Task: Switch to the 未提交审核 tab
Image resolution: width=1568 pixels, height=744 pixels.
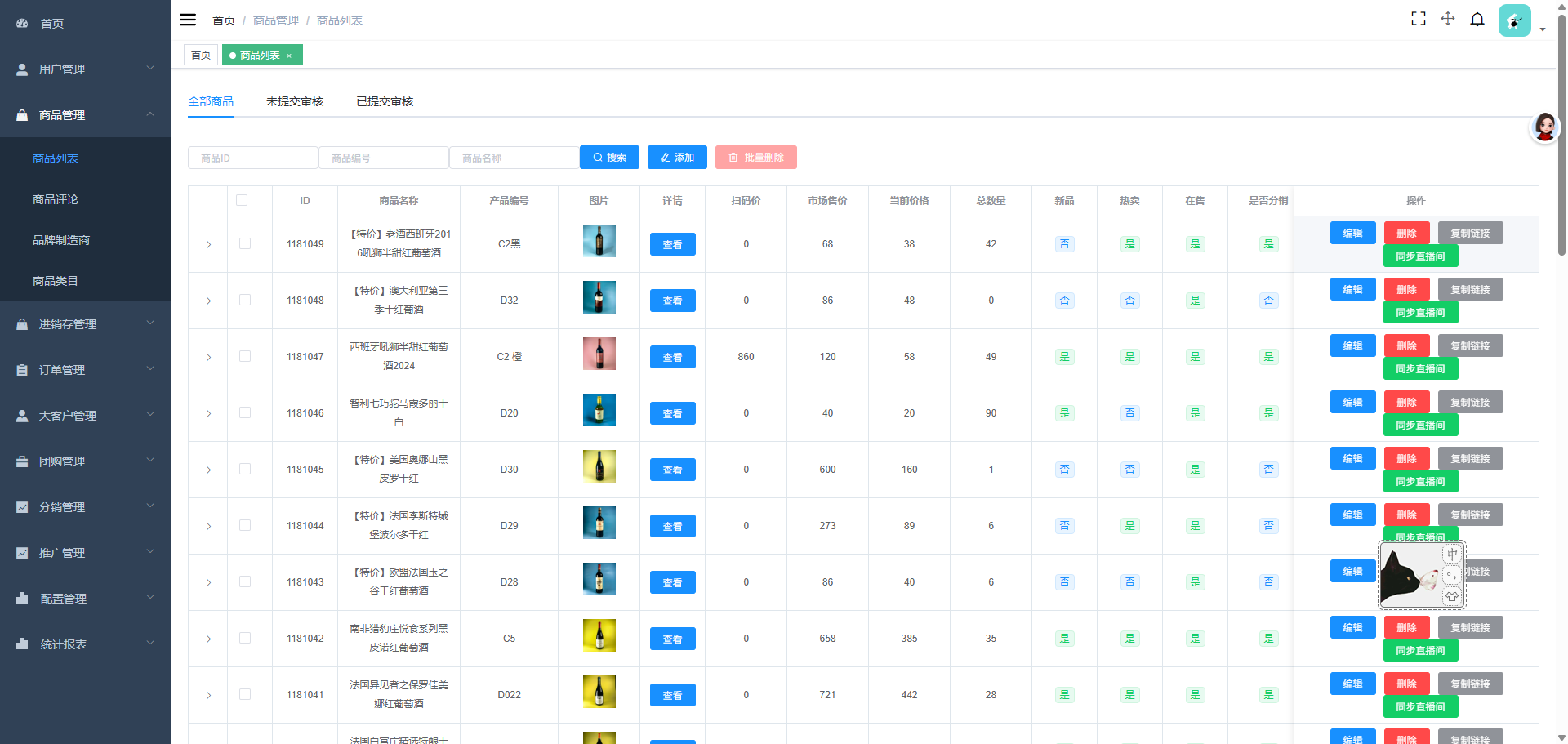Action: coord(295,101)
